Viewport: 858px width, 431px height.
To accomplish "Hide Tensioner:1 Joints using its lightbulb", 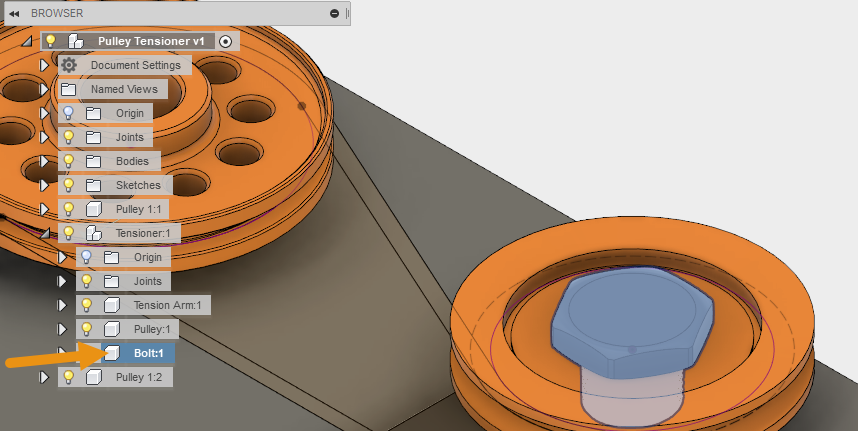I will [x=86, y=282].
